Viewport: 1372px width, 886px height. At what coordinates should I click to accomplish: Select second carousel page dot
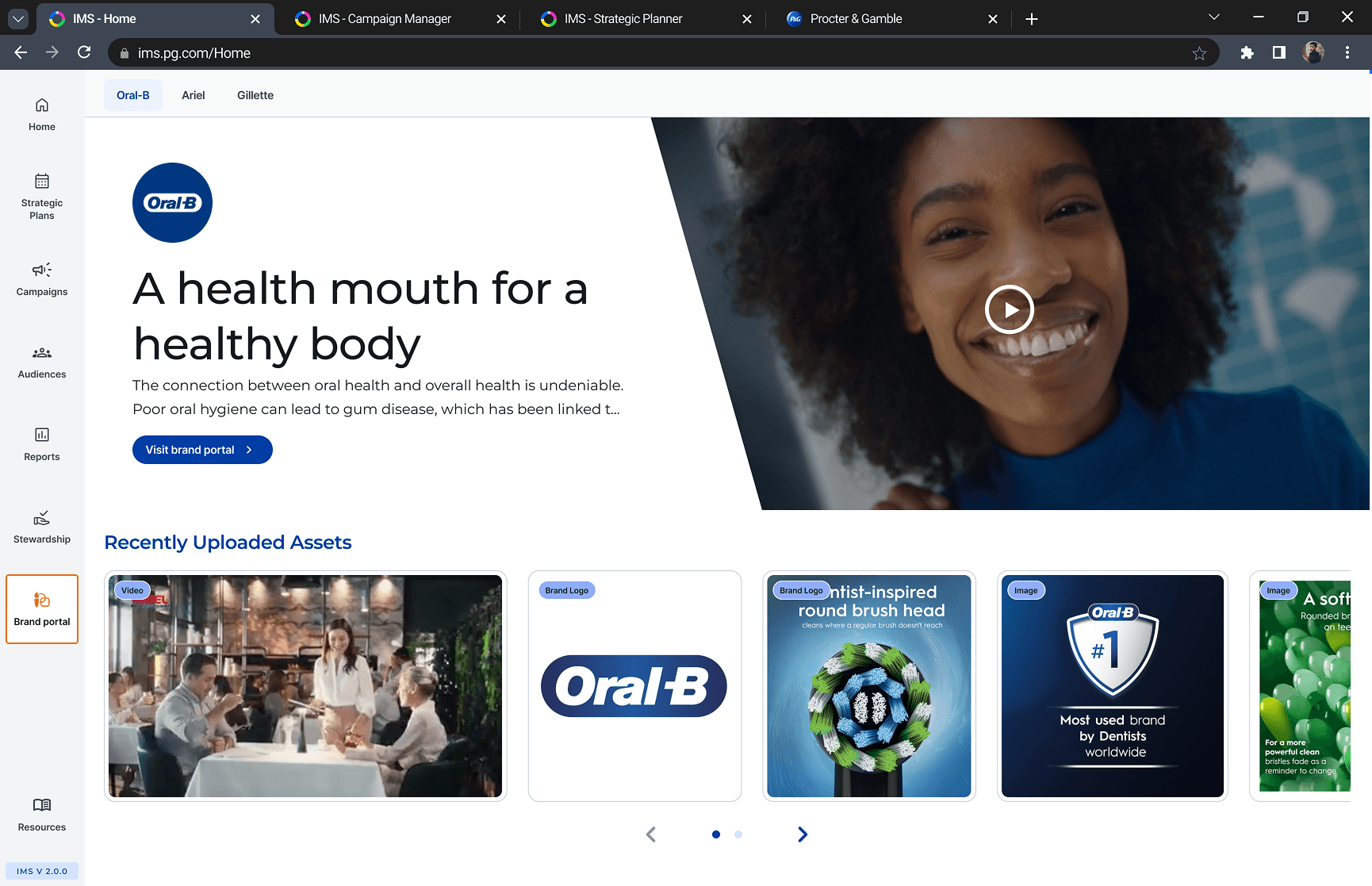(x=738, y=834)
